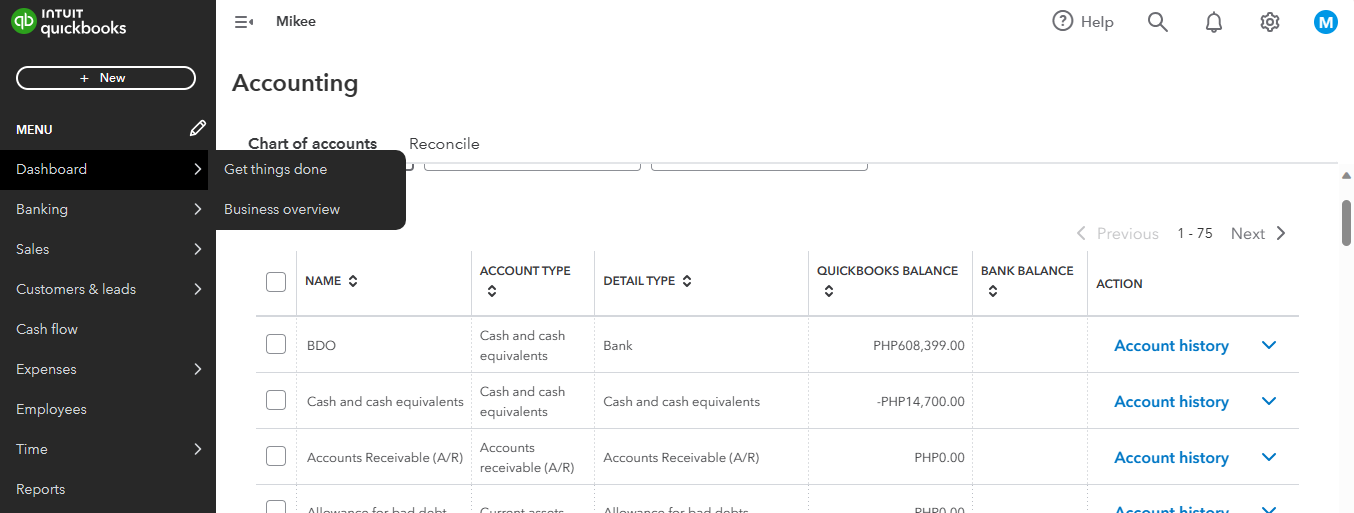Choose Business overview from the flyout
Screen dimensions: 1354x513
pos(282,209)
